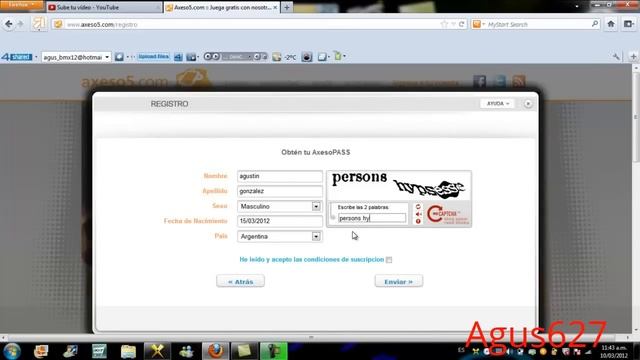The height and width of the screenshot is (360, 640).
Task: Get a new captcha challenge with the reload icon
Action: point(418,207)
